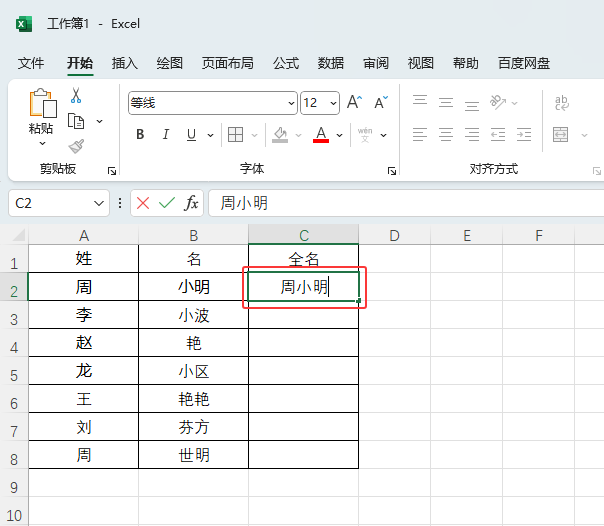Confirm the entry with green checkmark
The height and width of the screenshot is (526, 604).
click(167, 203)
